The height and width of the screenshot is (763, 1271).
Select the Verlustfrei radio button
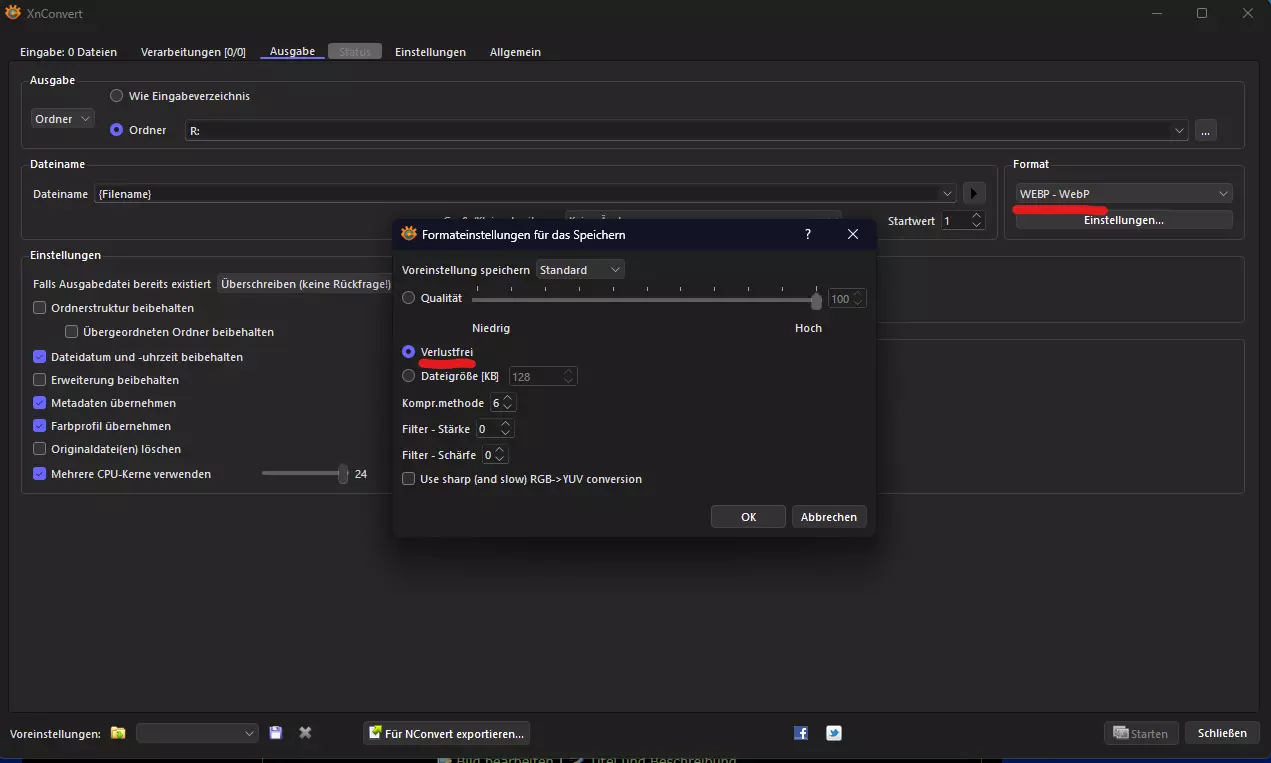click(408, 352)
